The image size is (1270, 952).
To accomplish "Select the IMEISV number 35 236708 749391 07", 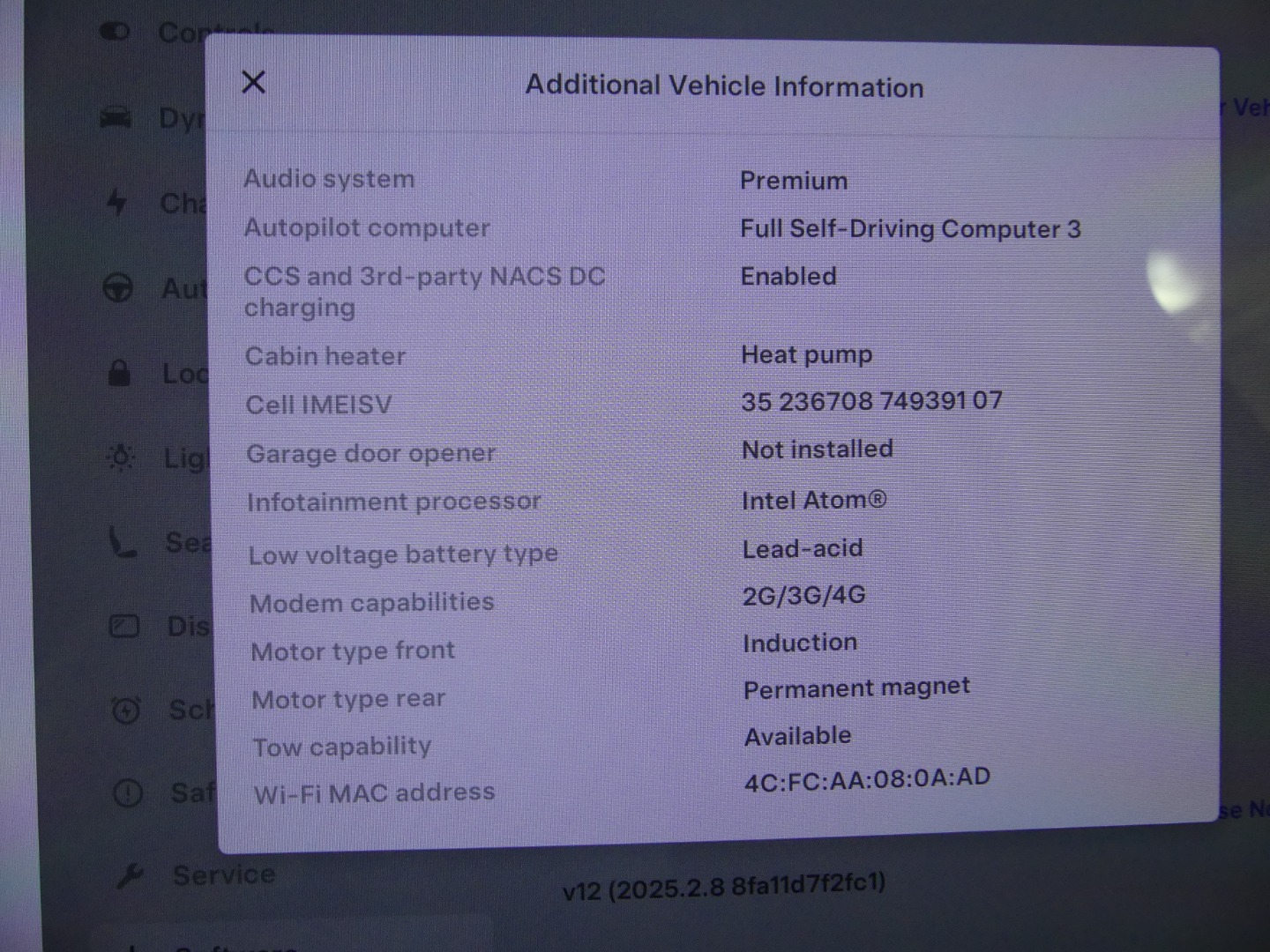I will click(871, 401).
